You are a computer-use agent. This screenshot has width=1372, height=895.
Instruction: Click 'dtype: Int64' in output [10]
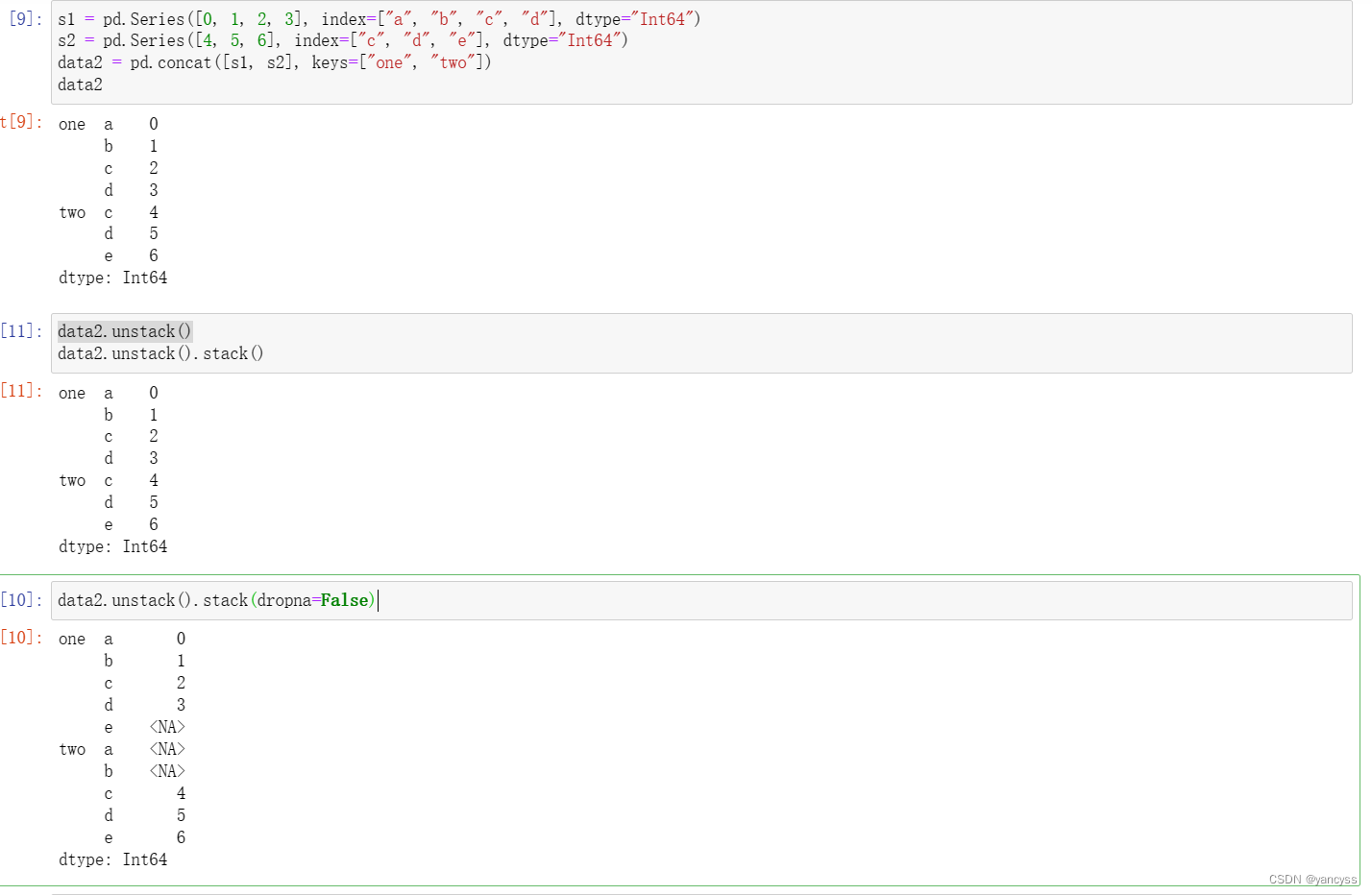pos(112,859)
